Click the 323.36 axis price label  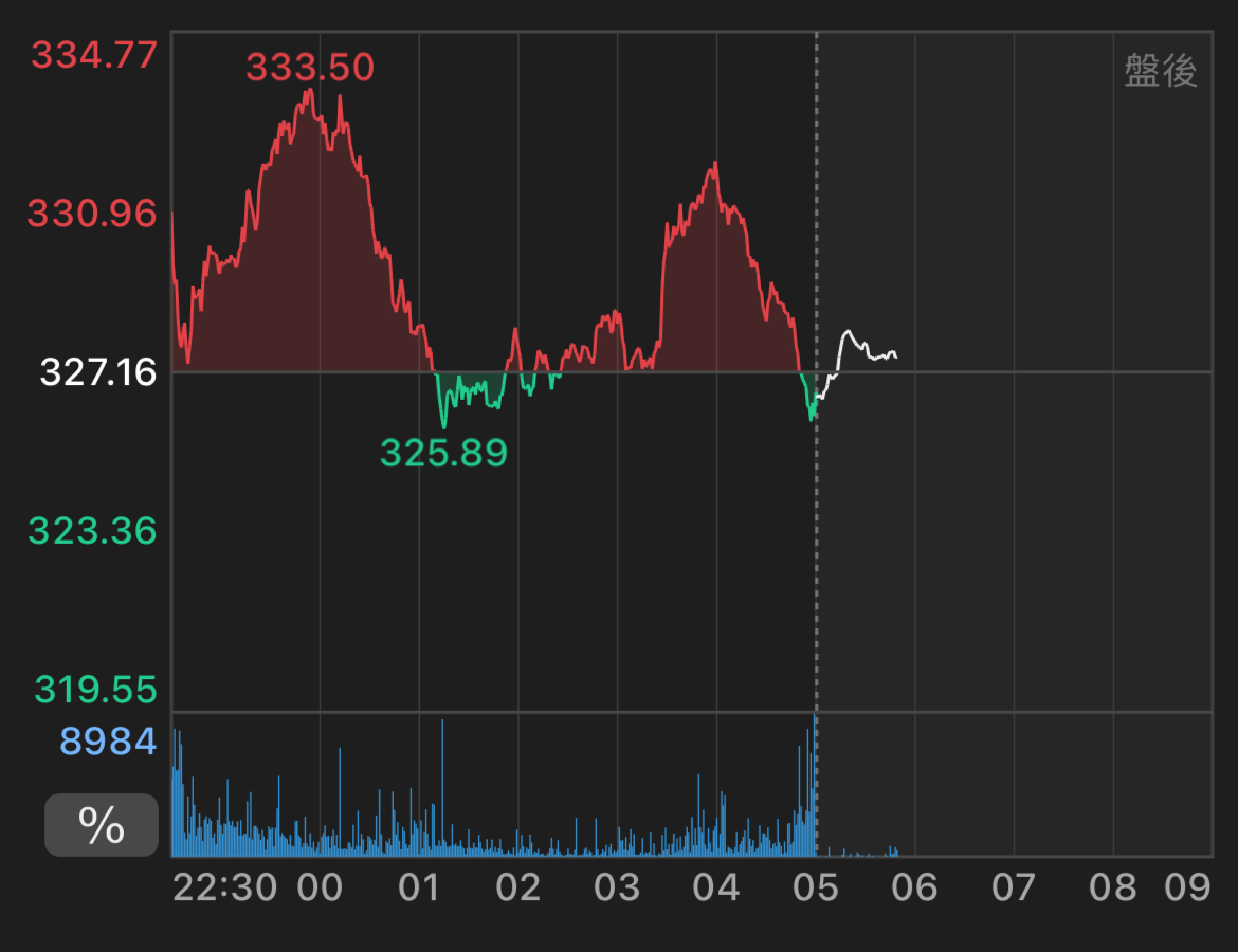(x=93, y=531)
